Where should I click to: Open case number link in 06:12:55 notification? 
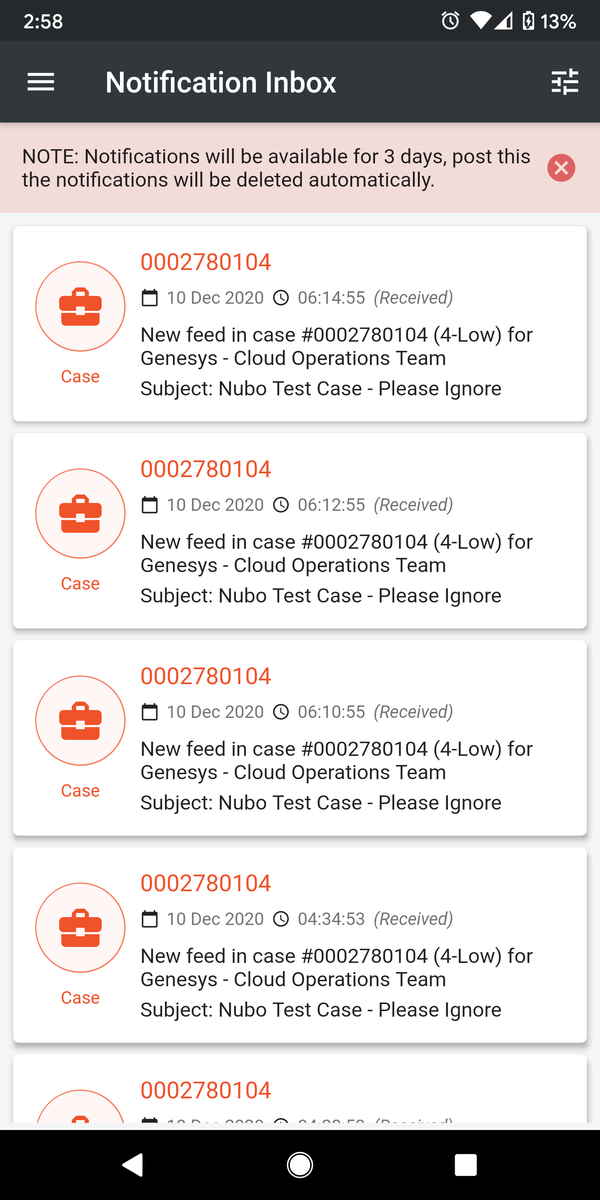pyautogui.click(x=206, y=469)
